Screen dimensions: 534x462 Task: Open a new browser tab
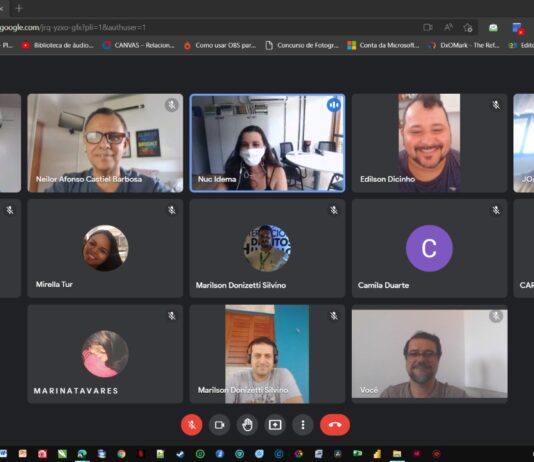[19, 8]
